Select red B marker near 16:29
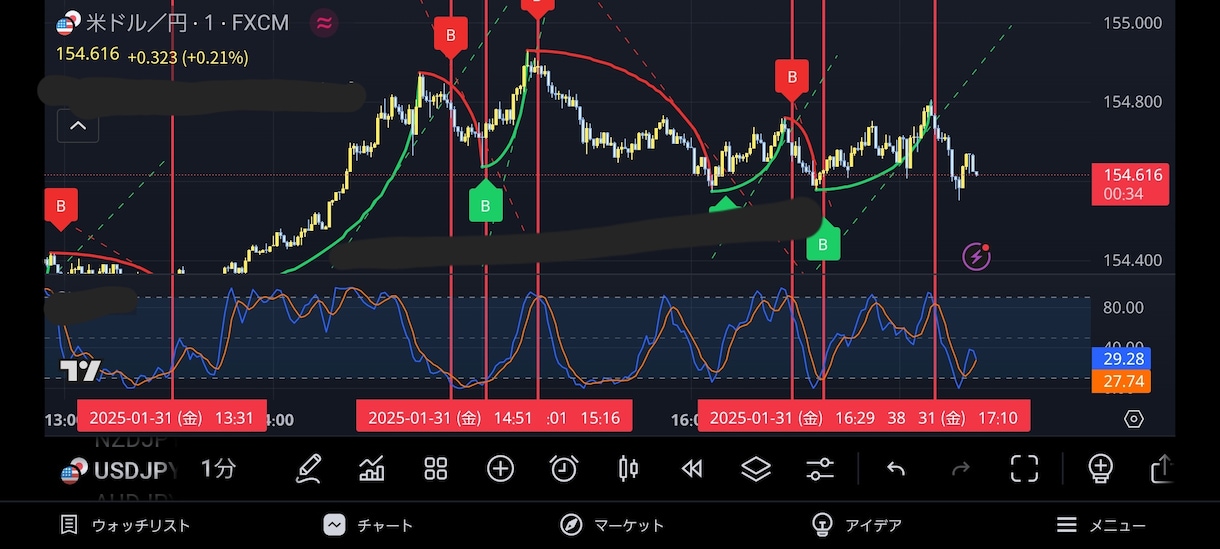 (792, 78)
